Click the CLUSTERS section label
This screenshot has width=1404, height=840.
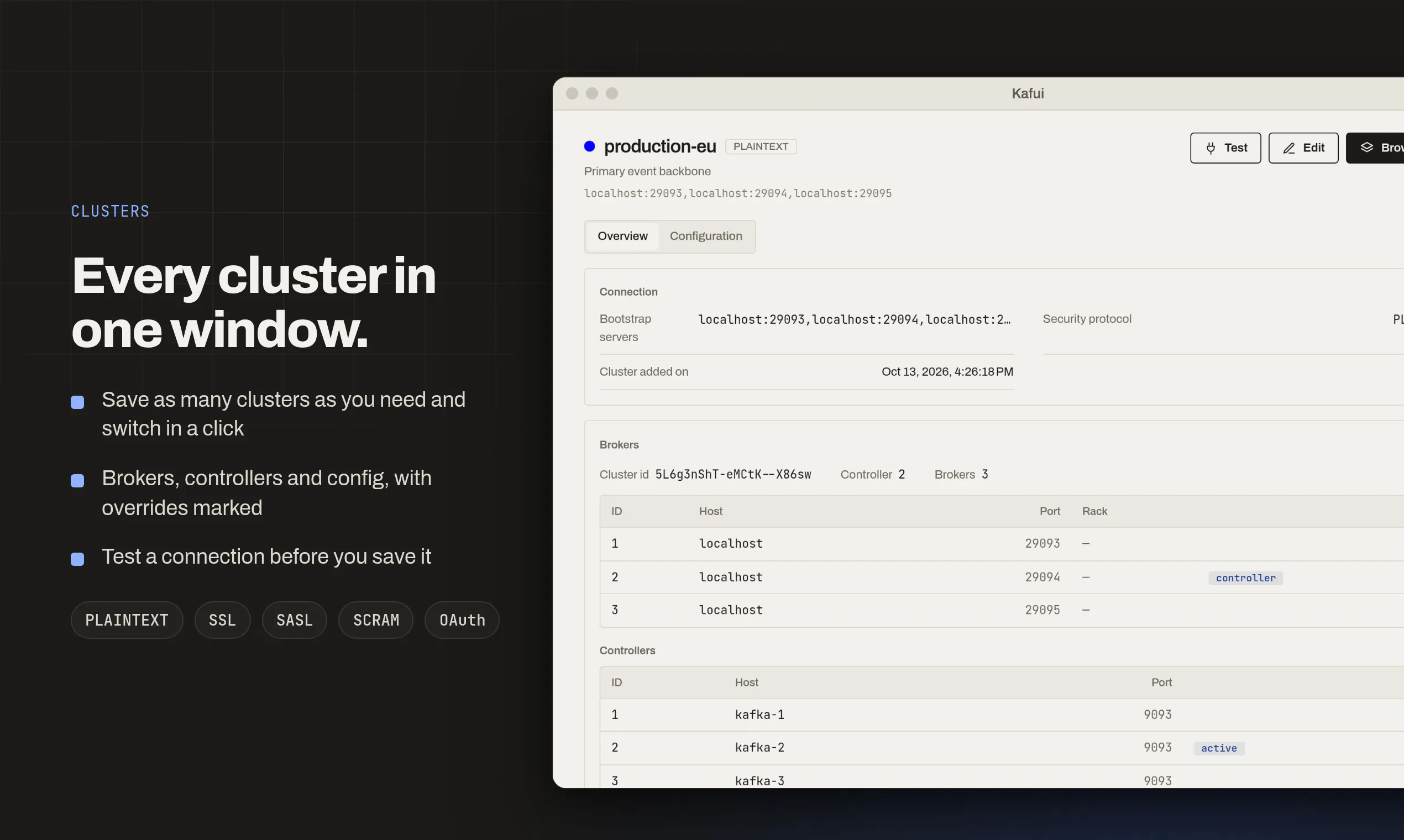(111, 212)
